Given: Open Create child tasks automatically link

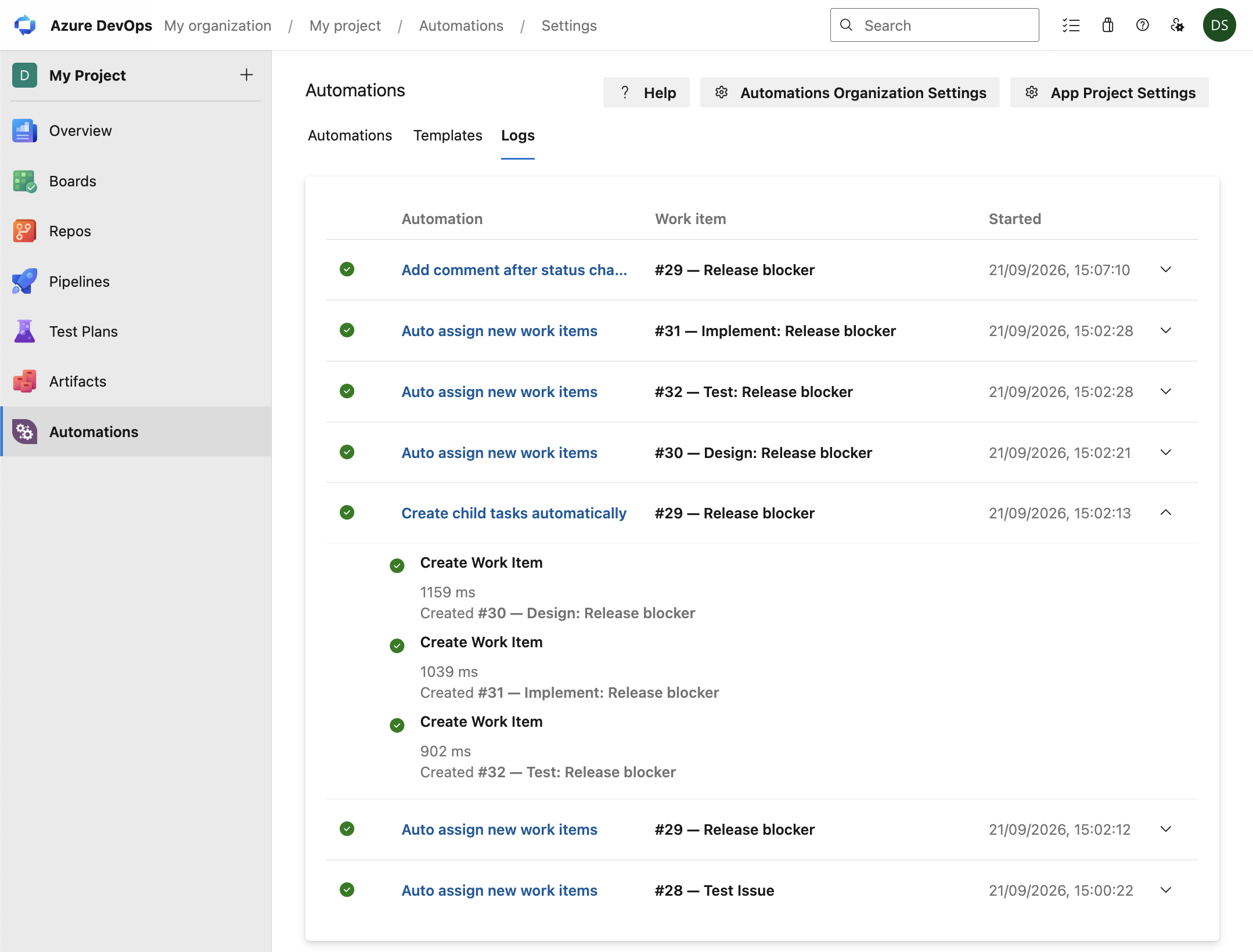Looking at the screenshot, I should 514,513.
